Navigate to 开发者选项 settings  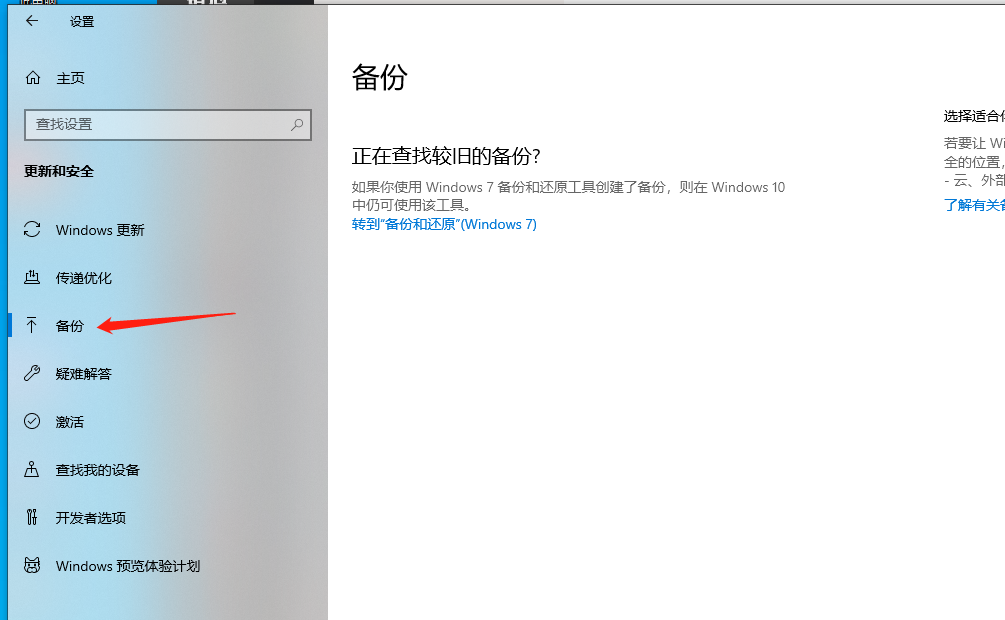pos(90,518)
